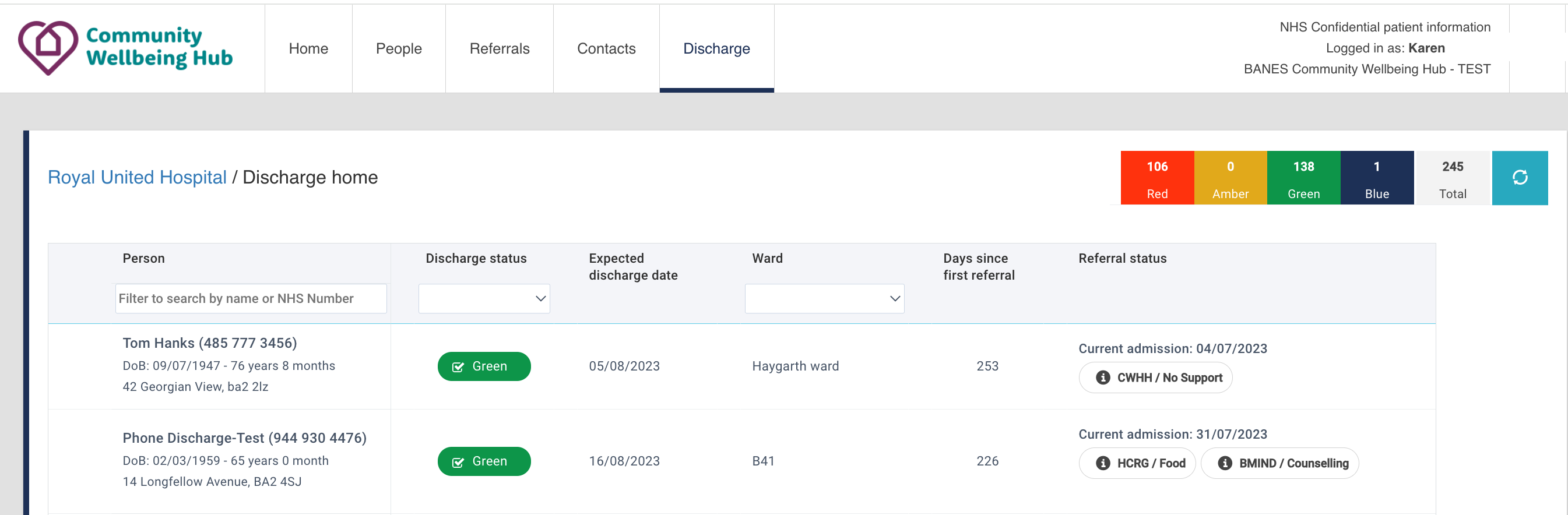Filter by the 138 Green status tile
The width and height of the screenshot is (1568, 515).
pos(1303,178)
